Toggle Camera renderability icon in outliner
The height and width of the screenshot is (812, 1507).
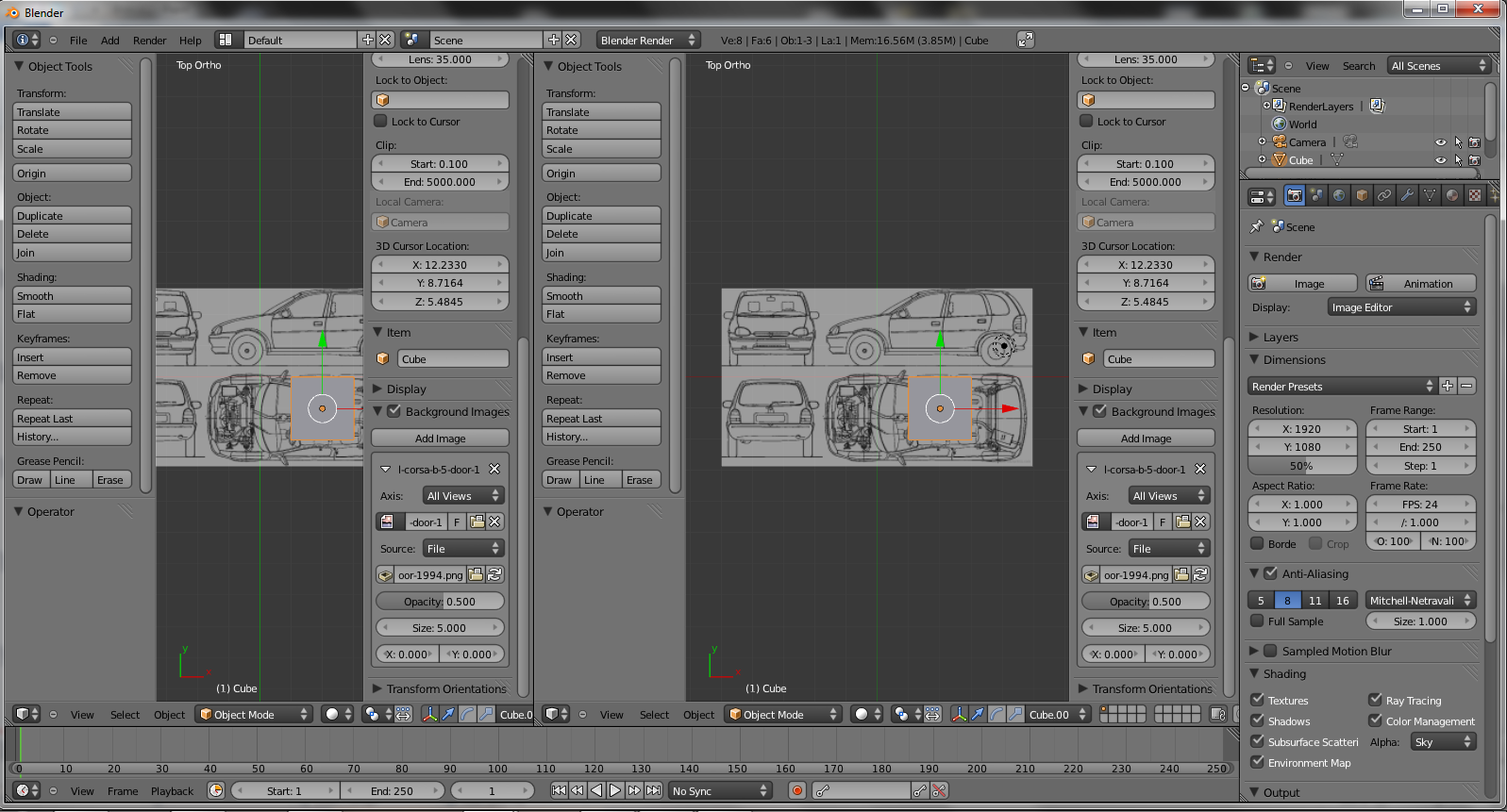click(1475, 142)
